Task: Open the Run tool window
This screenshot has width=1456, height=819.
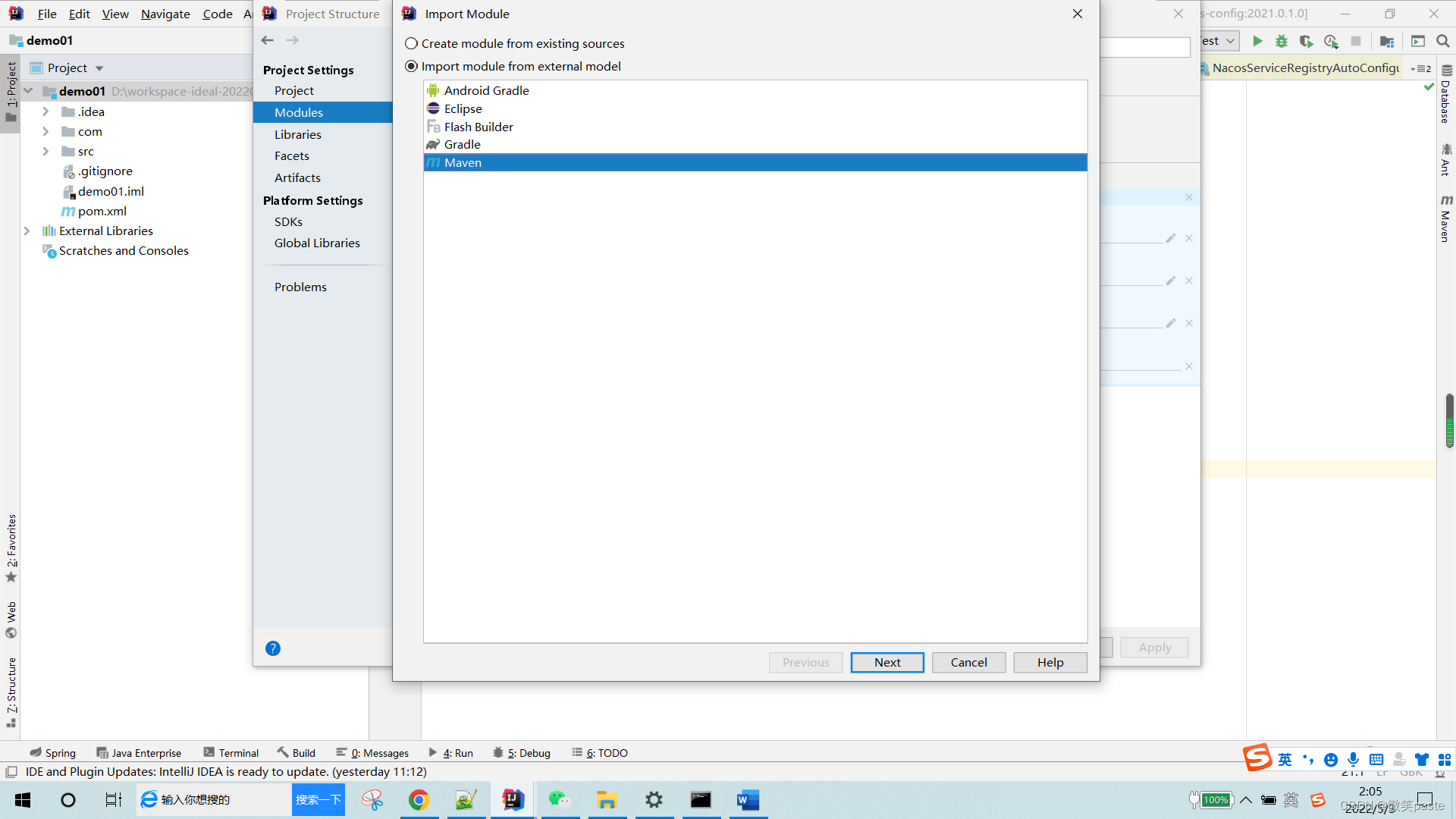Action: coord(451,752)
